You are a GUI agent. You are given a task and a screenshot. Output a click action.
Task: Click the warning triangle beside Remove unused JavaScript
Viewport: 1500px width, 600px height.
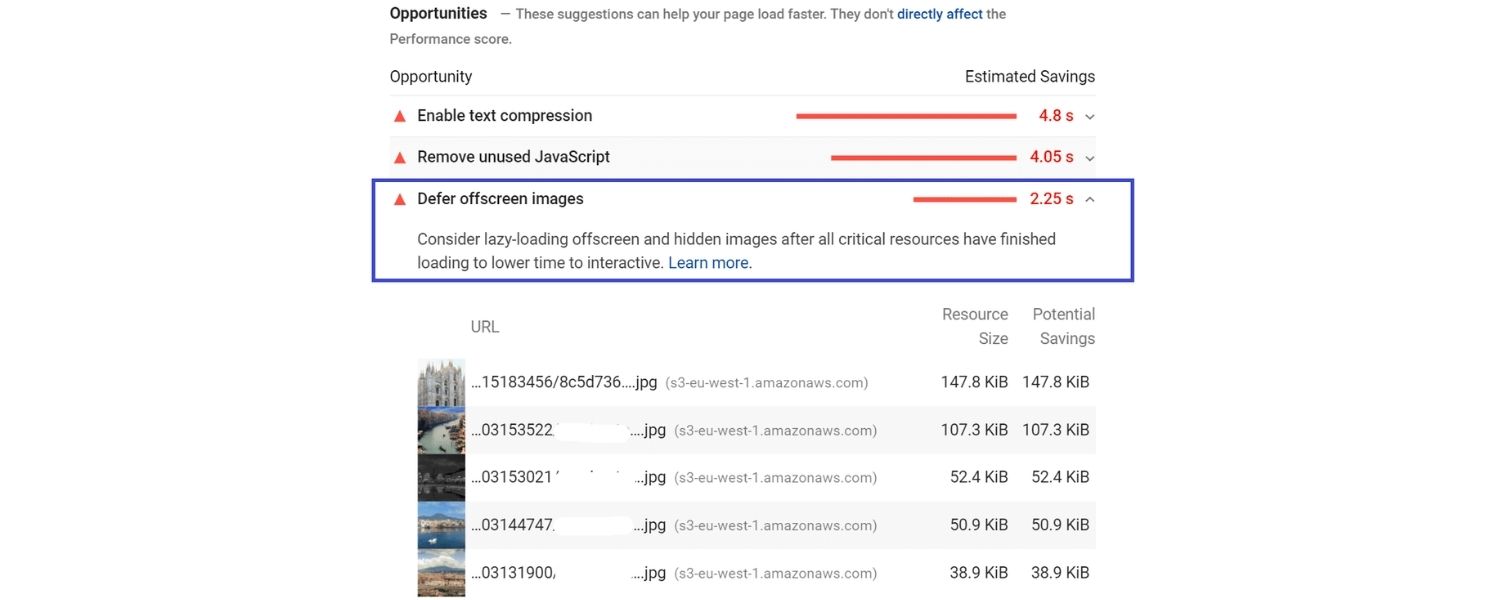[x=399, y=156]
